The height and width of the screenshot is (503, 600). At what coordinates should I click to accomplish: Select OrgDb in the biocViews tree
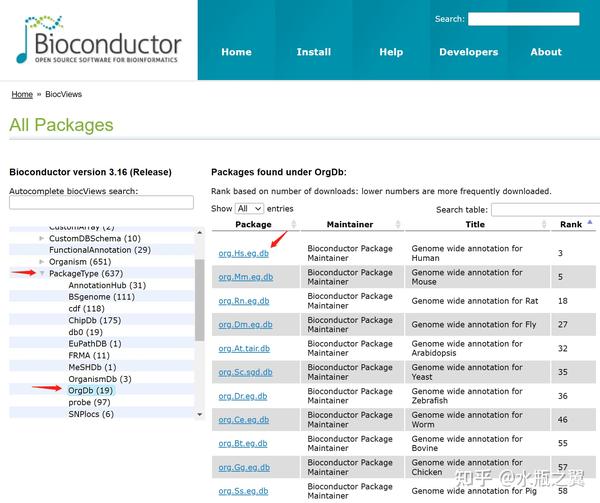pyautogui.click(x=90, y=390)
